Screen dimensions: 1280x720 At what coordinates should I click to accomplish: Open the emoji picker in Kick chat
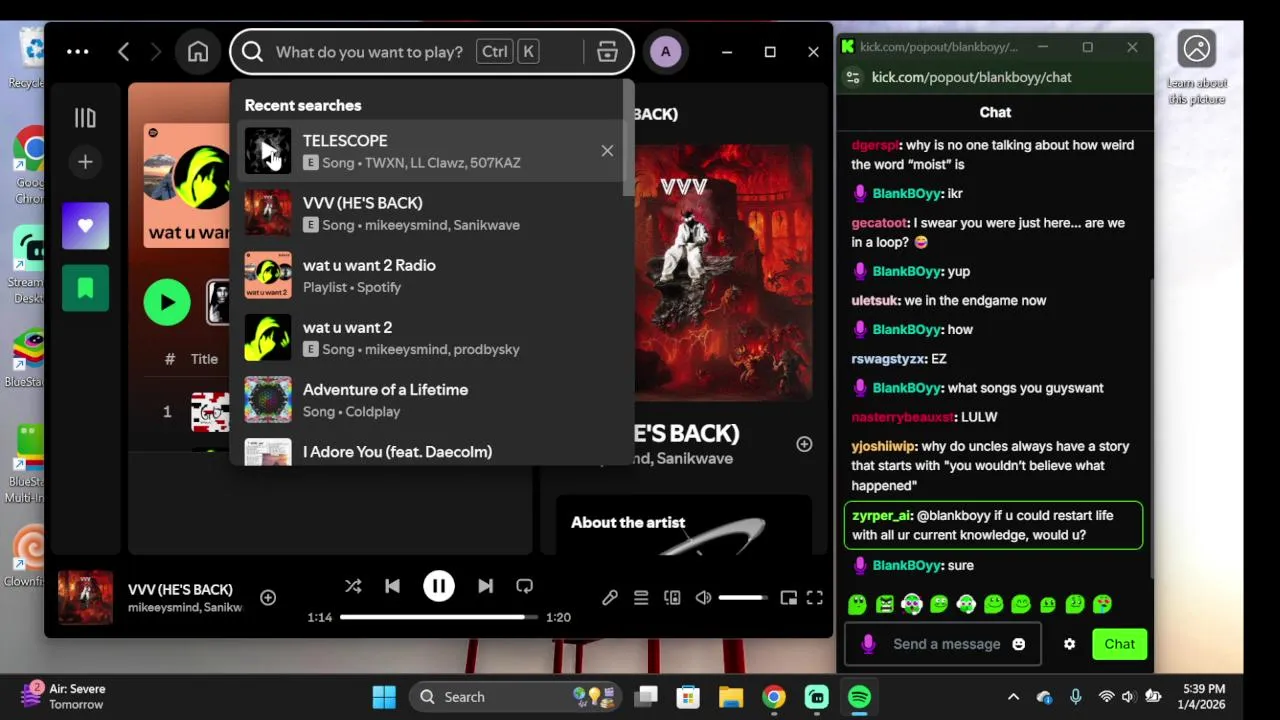pyautogui.click(x=1019, y=644)
